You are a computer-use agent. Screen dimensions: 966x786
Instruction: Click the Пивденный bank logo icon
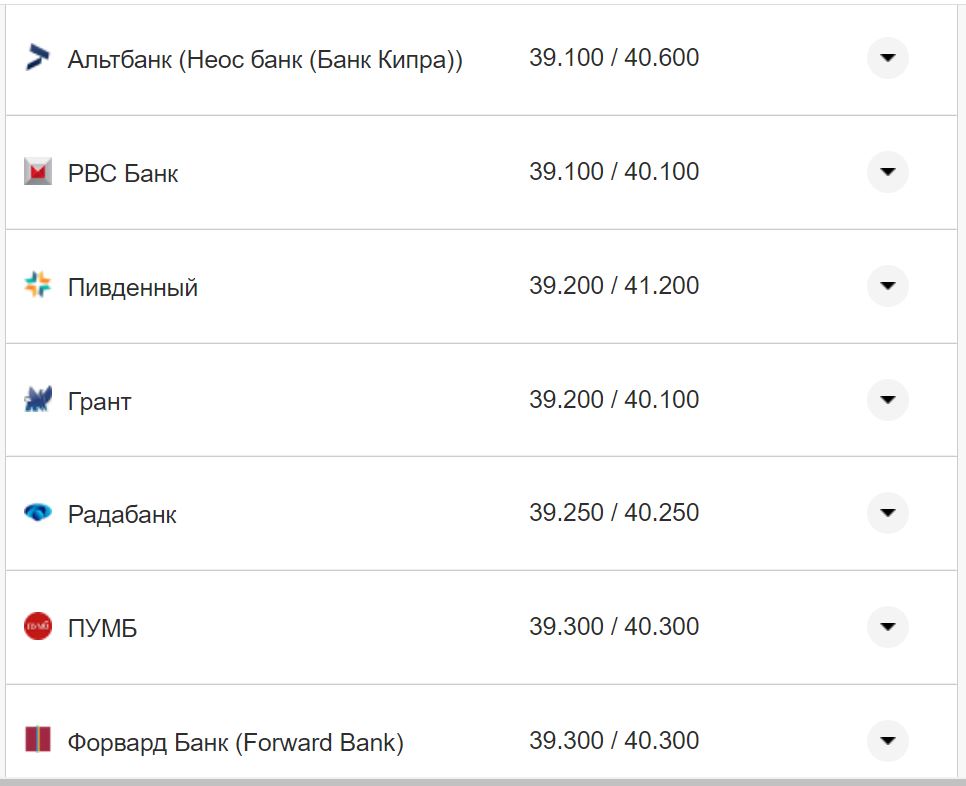pos(37,286)
